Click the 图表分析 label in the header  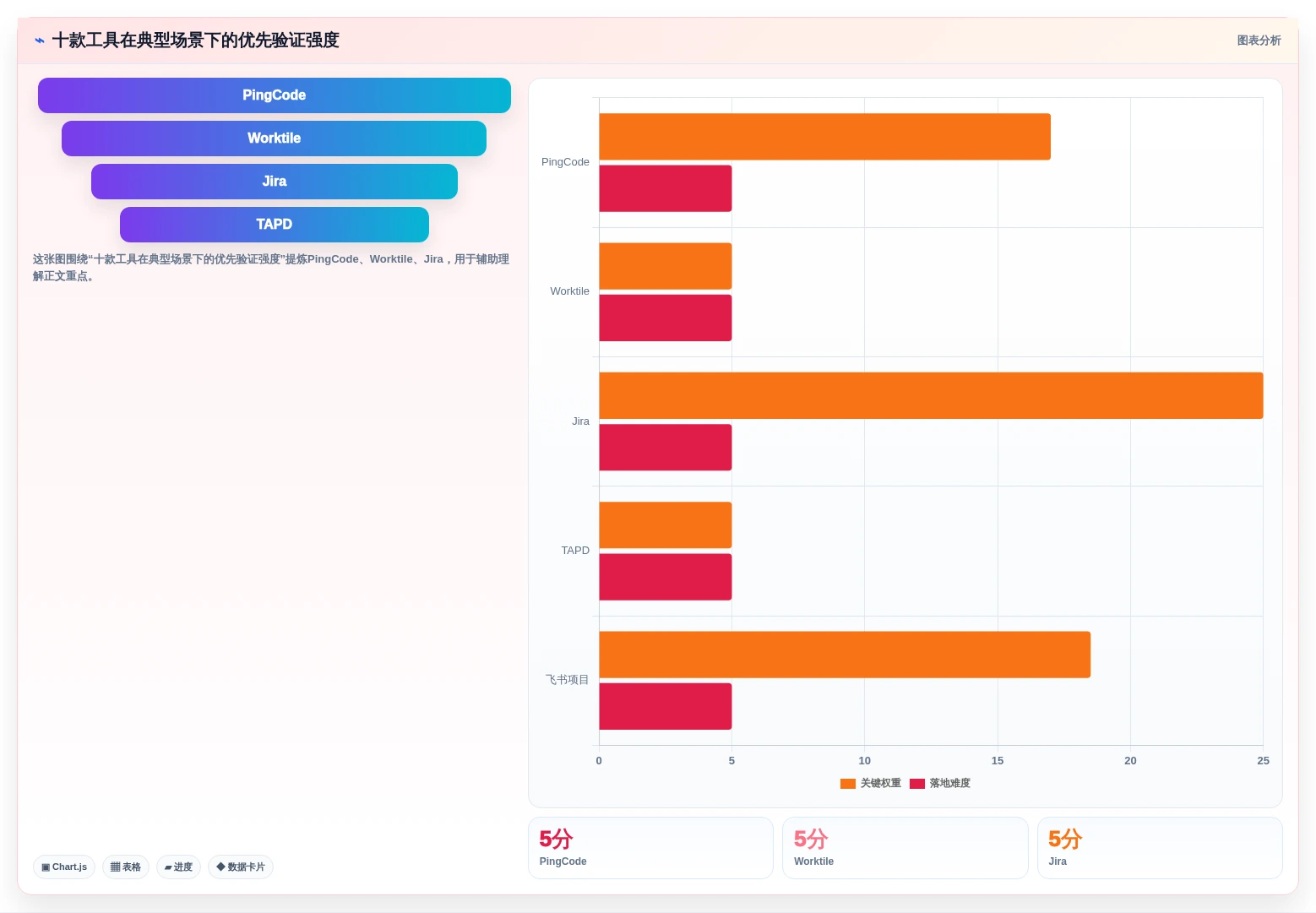(1259, 41)
